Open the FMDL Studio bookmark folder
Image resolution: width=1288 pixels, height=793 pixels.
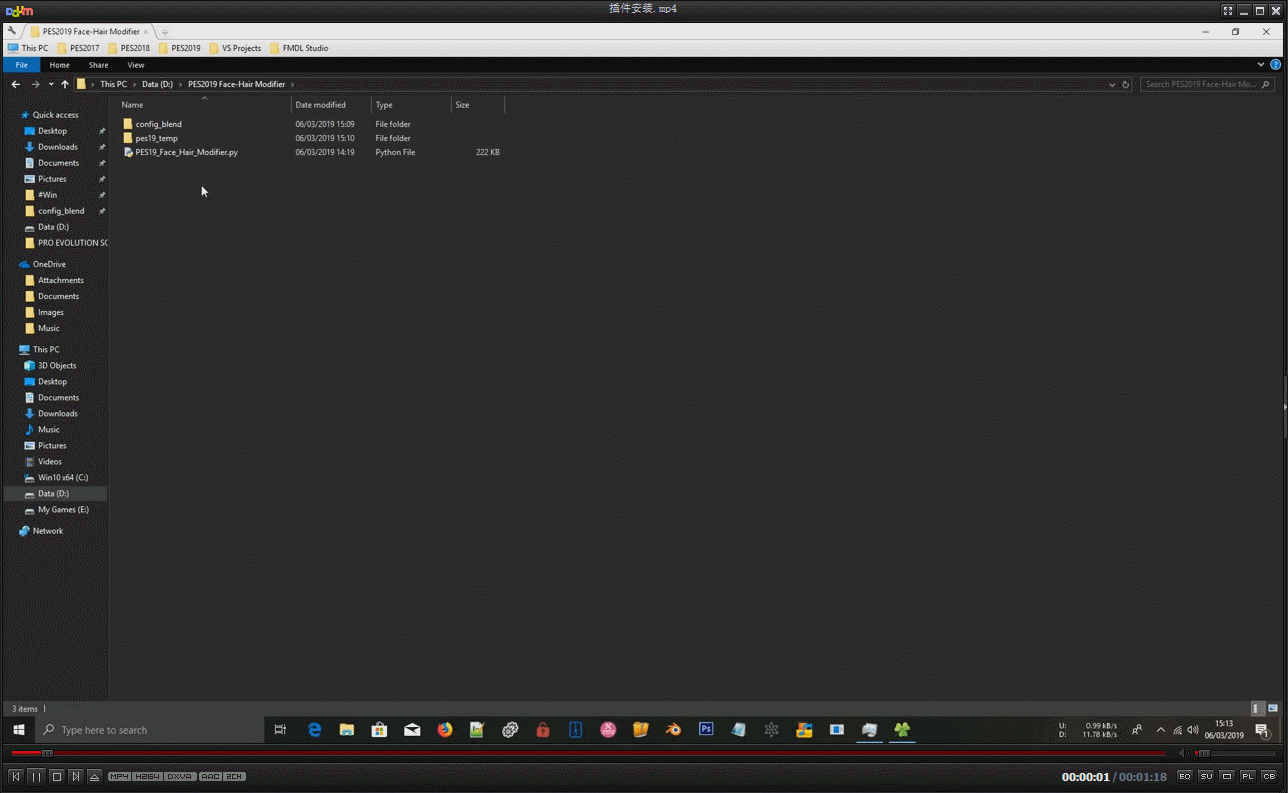point(299,48)
